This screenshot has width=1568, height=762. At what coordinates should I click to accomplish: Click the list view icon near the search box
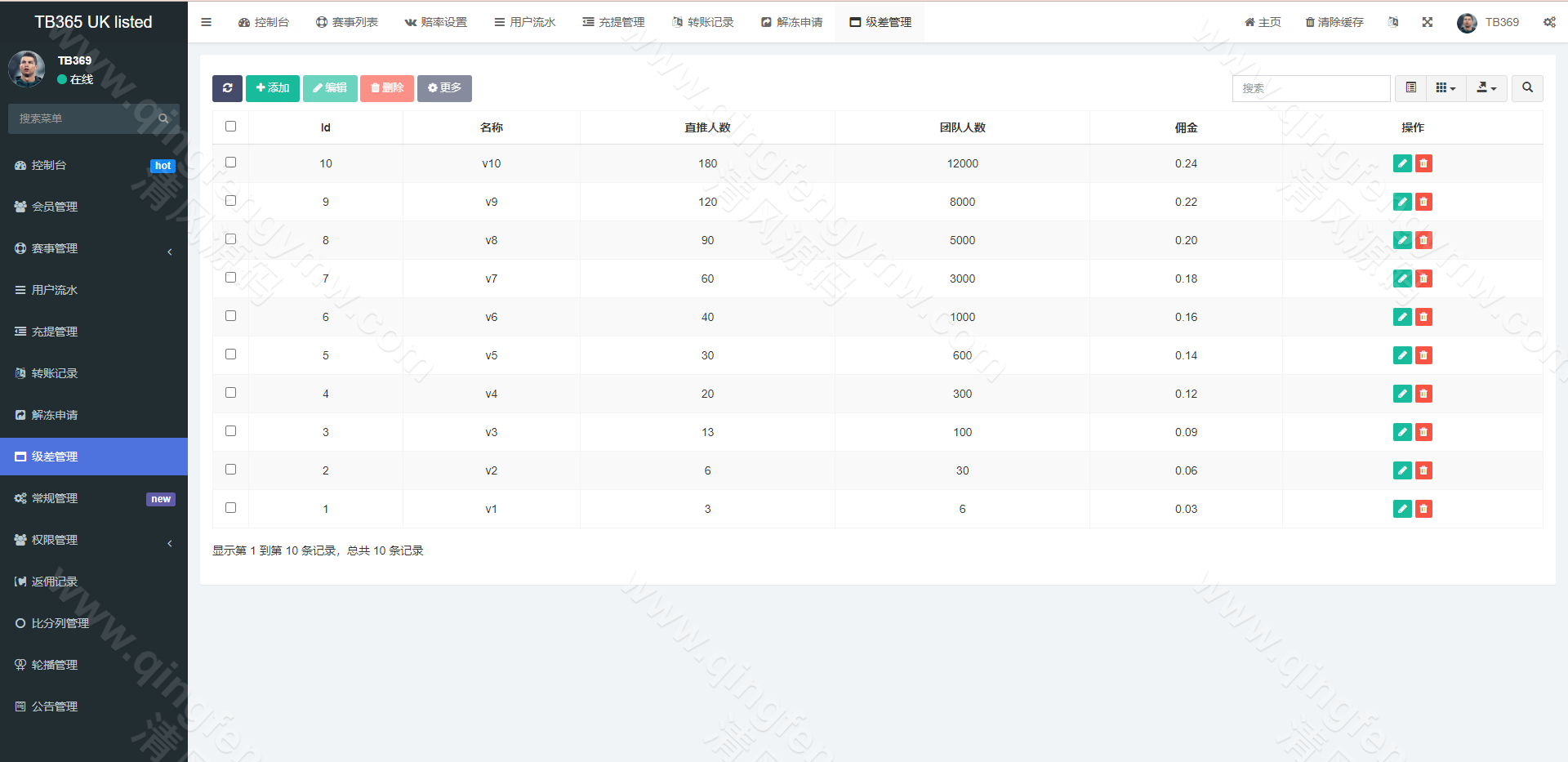[1410, 88]
